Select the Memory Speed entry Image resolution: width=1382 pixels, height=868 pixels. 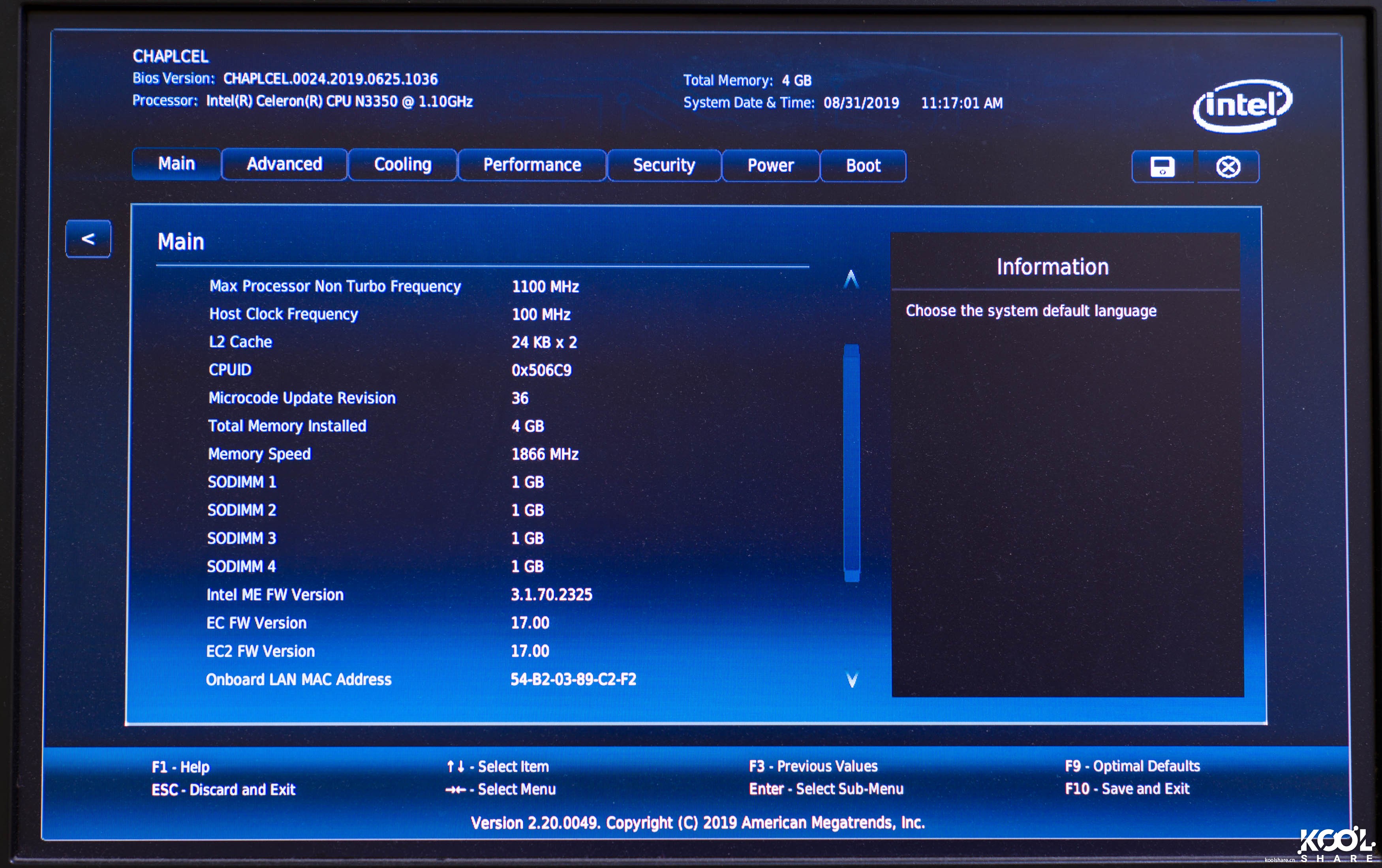click(259, 454)
